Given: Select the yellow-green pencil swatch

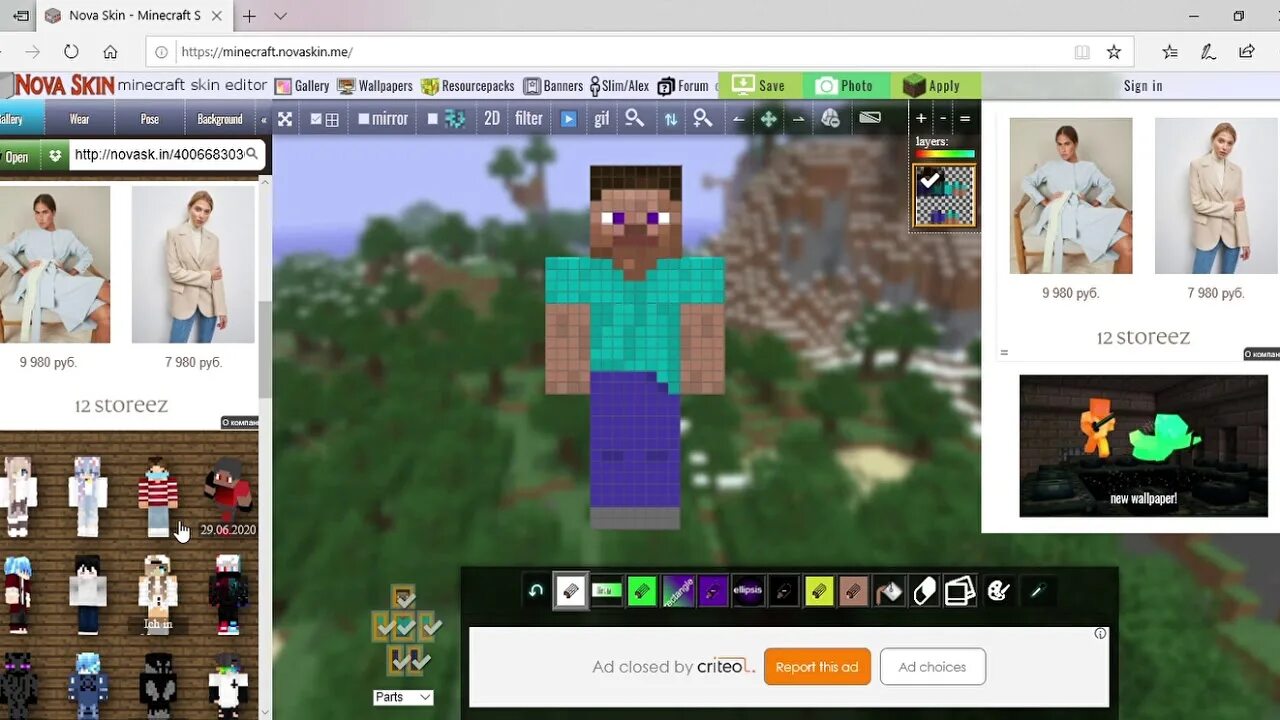Looking at the screenshot, I should coord(818,591).
